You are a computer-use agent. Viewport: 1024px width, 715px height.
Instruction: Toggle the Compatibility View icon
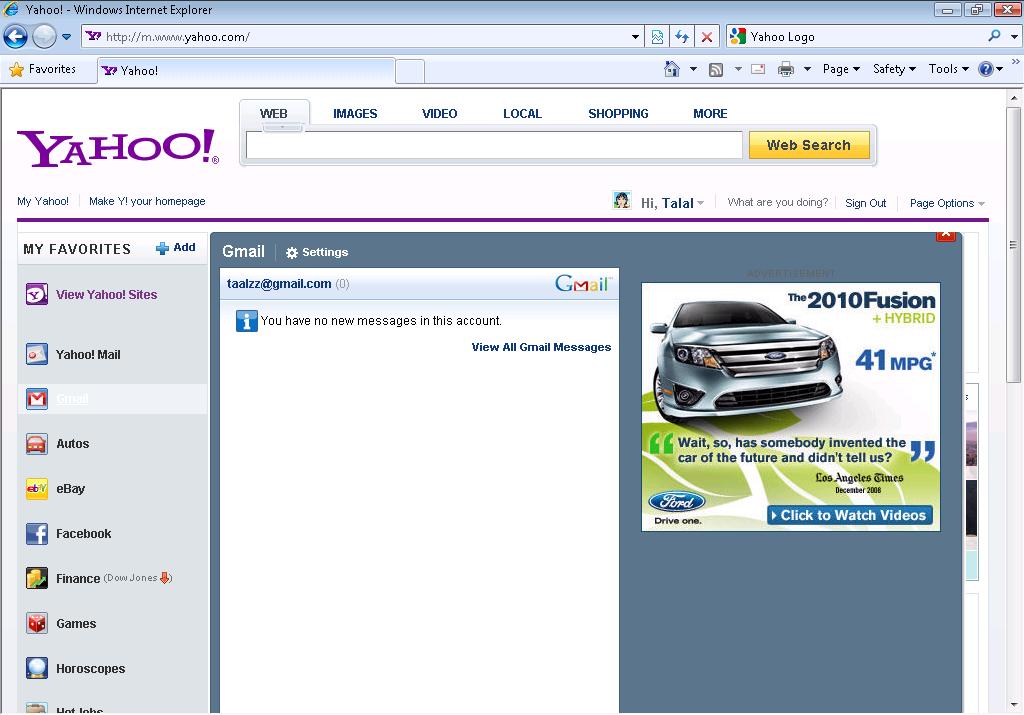[x=658, y=37]
